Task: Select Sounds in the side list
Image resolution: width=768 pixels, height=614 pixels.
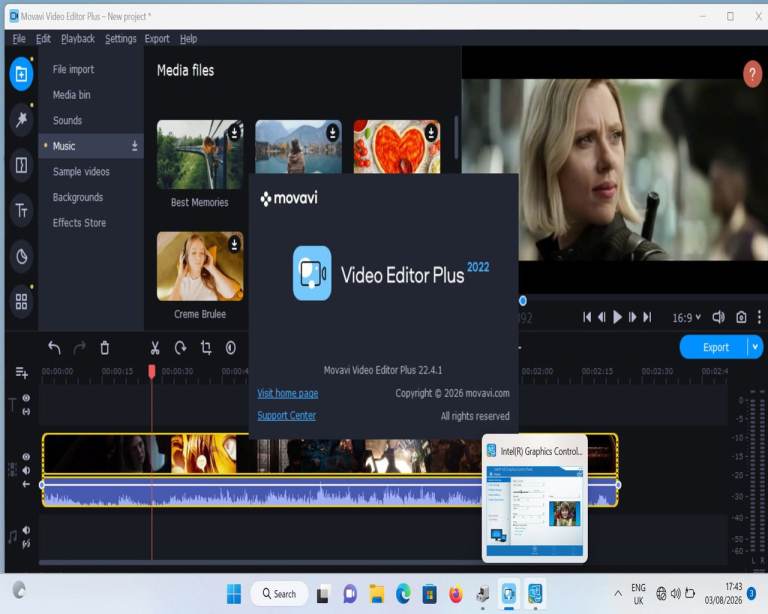Action: click(x=67, y=120)
